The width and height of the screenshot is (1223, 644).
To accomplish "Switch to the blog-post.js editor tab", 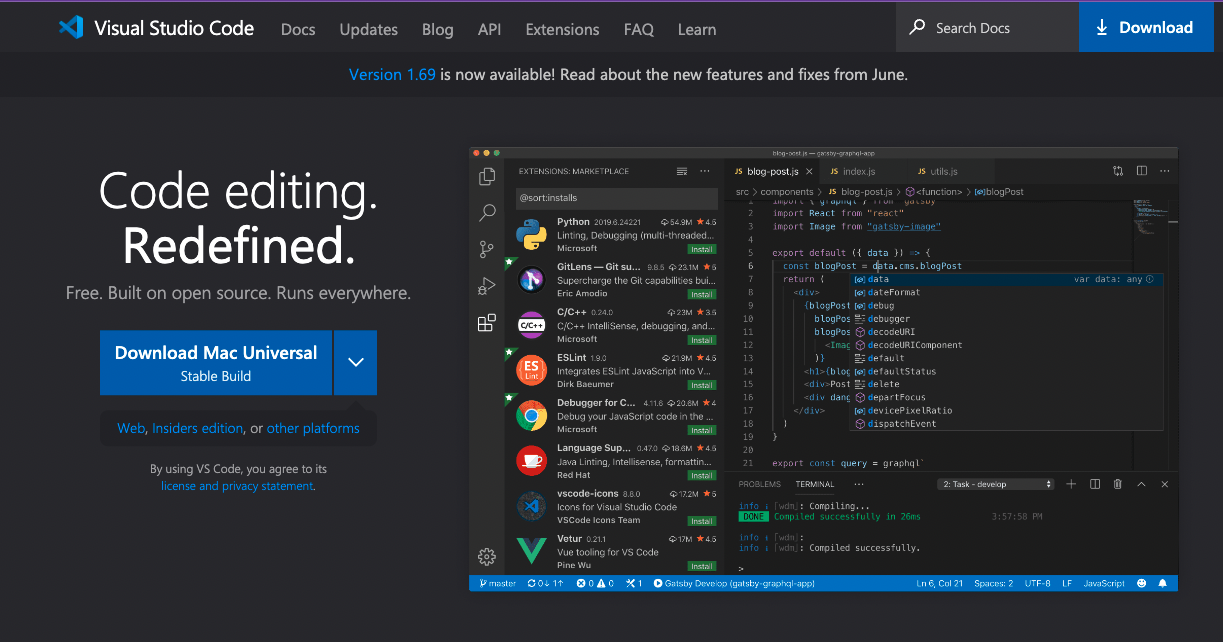I will (770, 172).
